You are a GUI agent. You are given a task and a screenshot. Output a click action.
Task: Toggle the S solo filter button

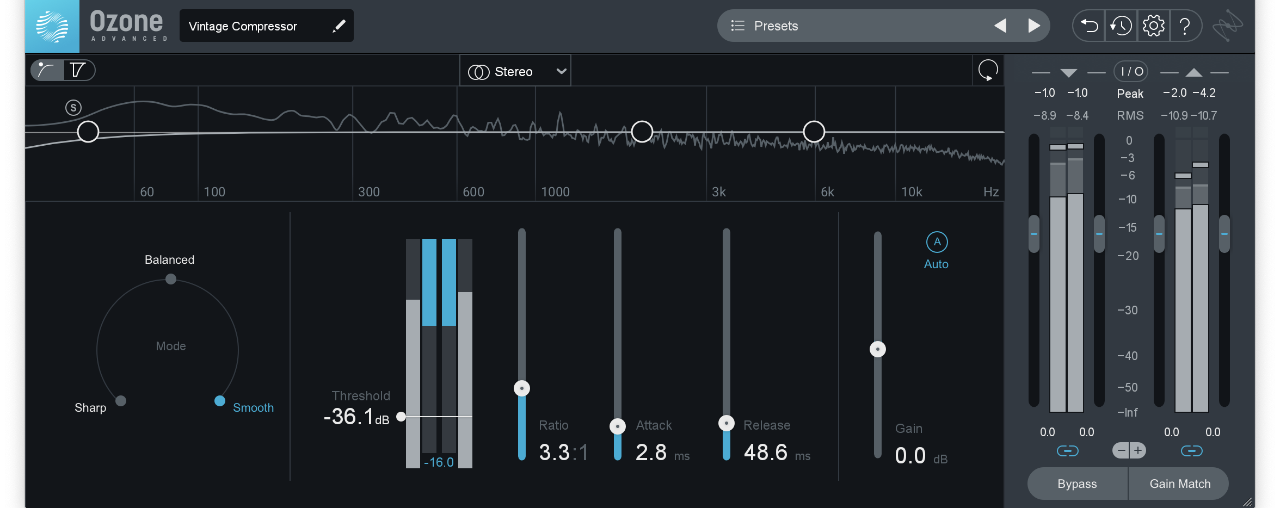point(73,107)
